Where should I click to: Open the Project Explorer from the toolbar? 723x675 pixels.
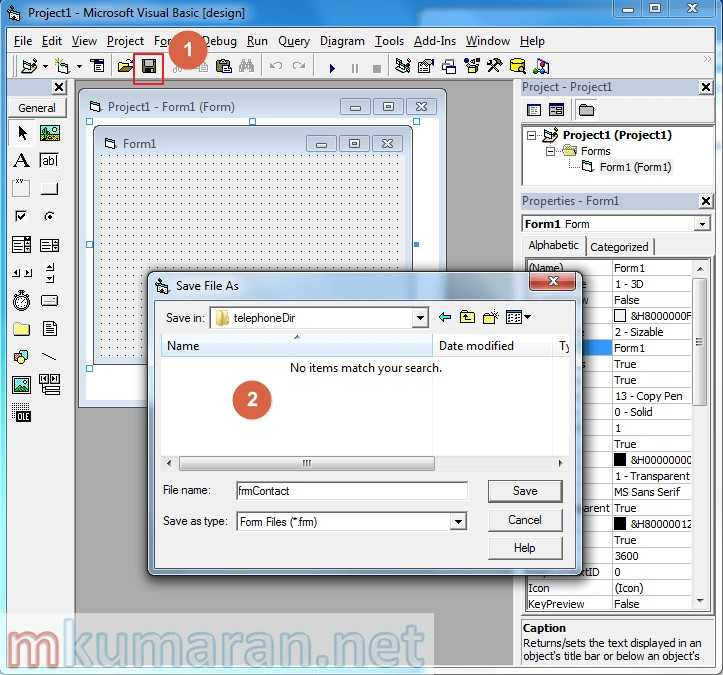pyautogui.click(x=403, y=66)
